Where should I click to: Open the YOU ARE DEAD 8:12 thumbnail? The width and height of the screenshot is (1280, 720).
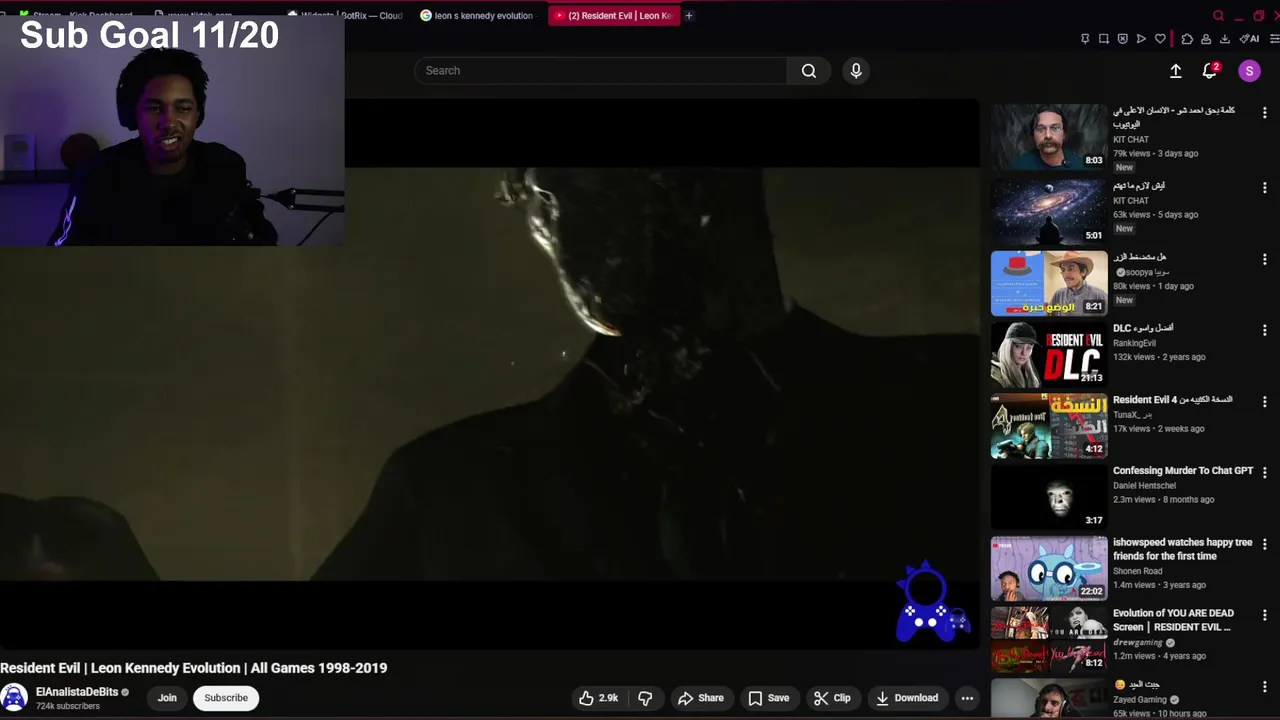pyautogui.click(x=1049, y=640)
